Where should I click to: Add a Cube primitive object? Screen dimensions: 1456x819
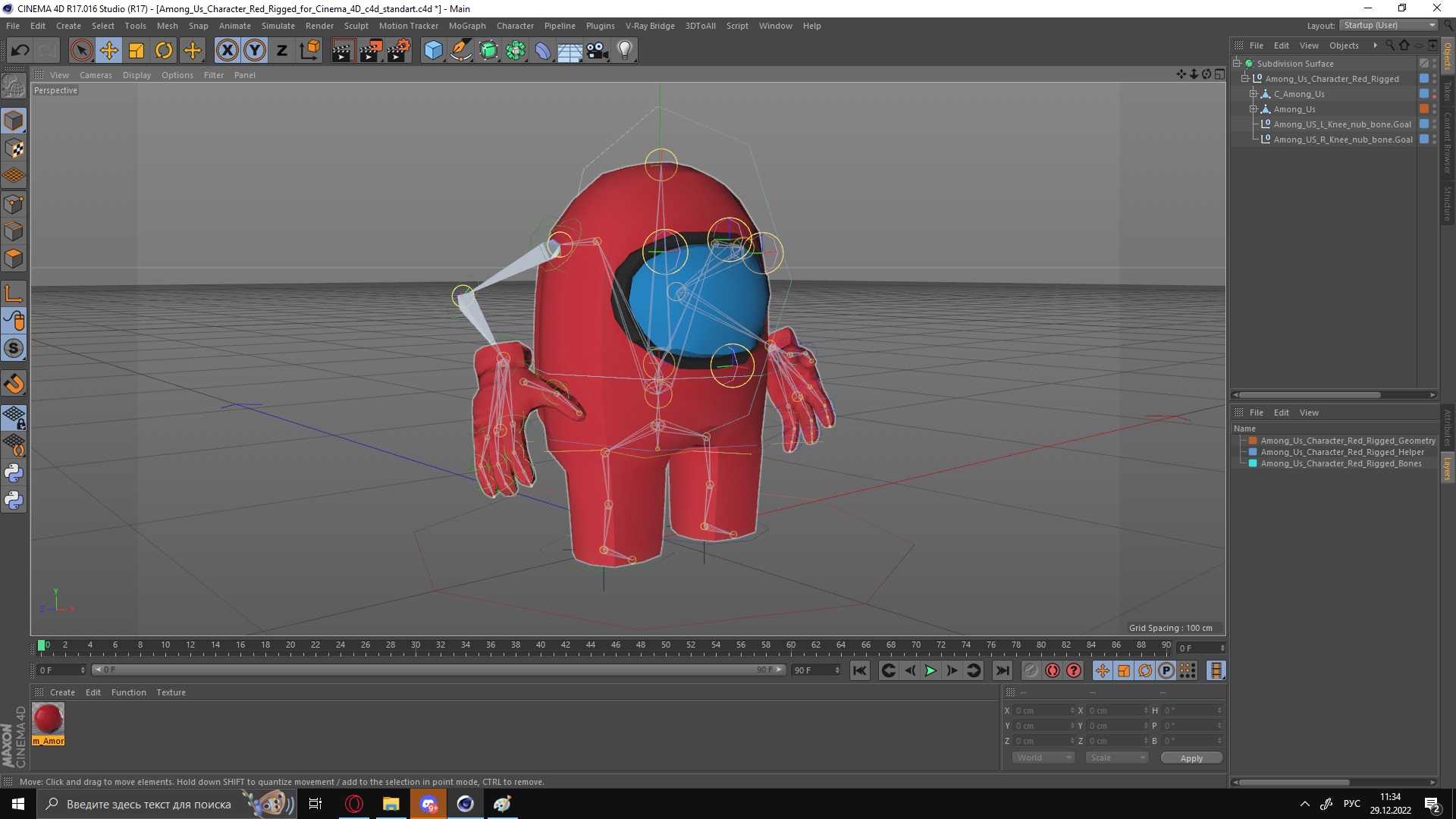(433, 51)
